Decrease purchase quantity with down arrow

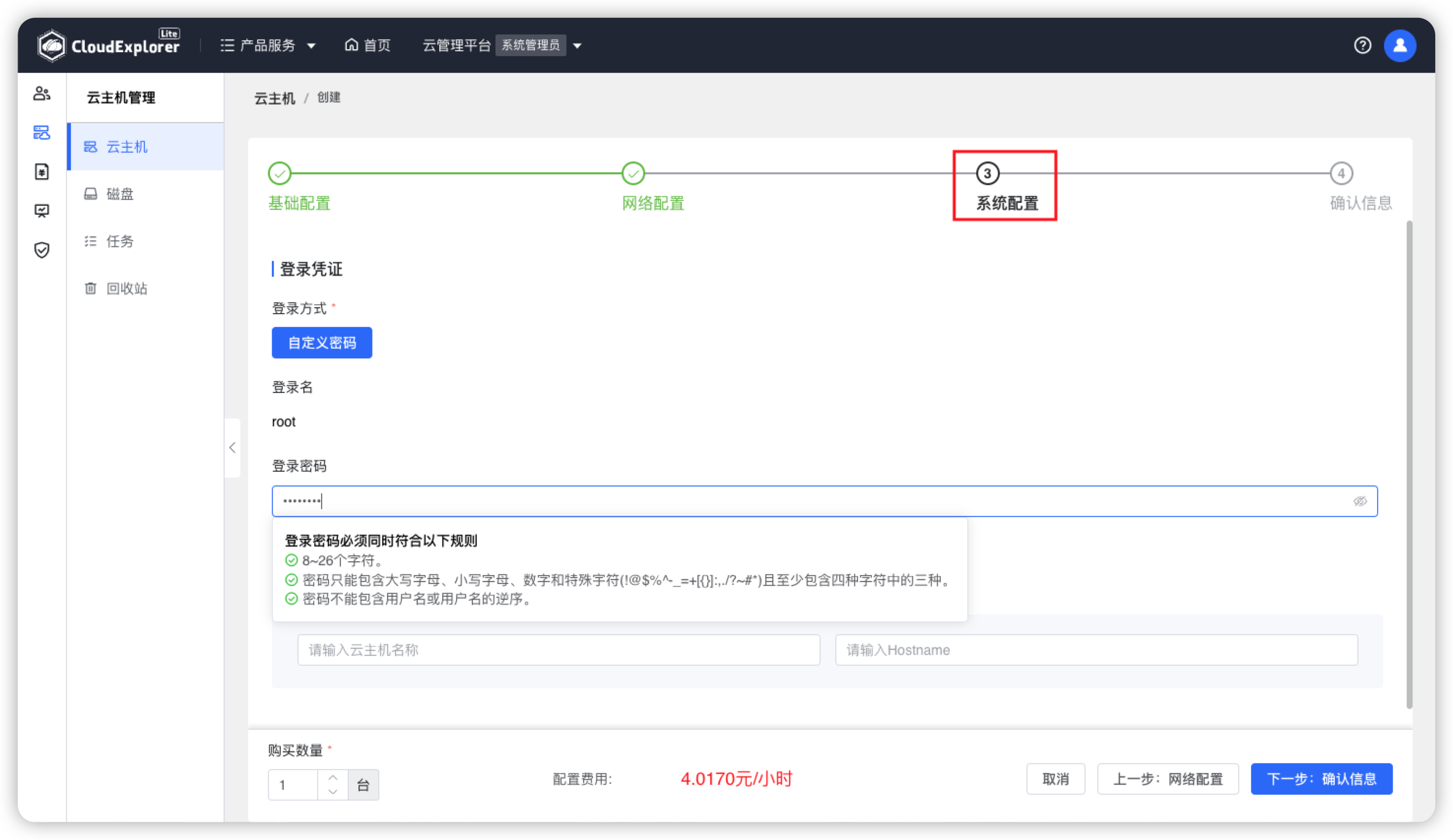(x=332, y=792)
